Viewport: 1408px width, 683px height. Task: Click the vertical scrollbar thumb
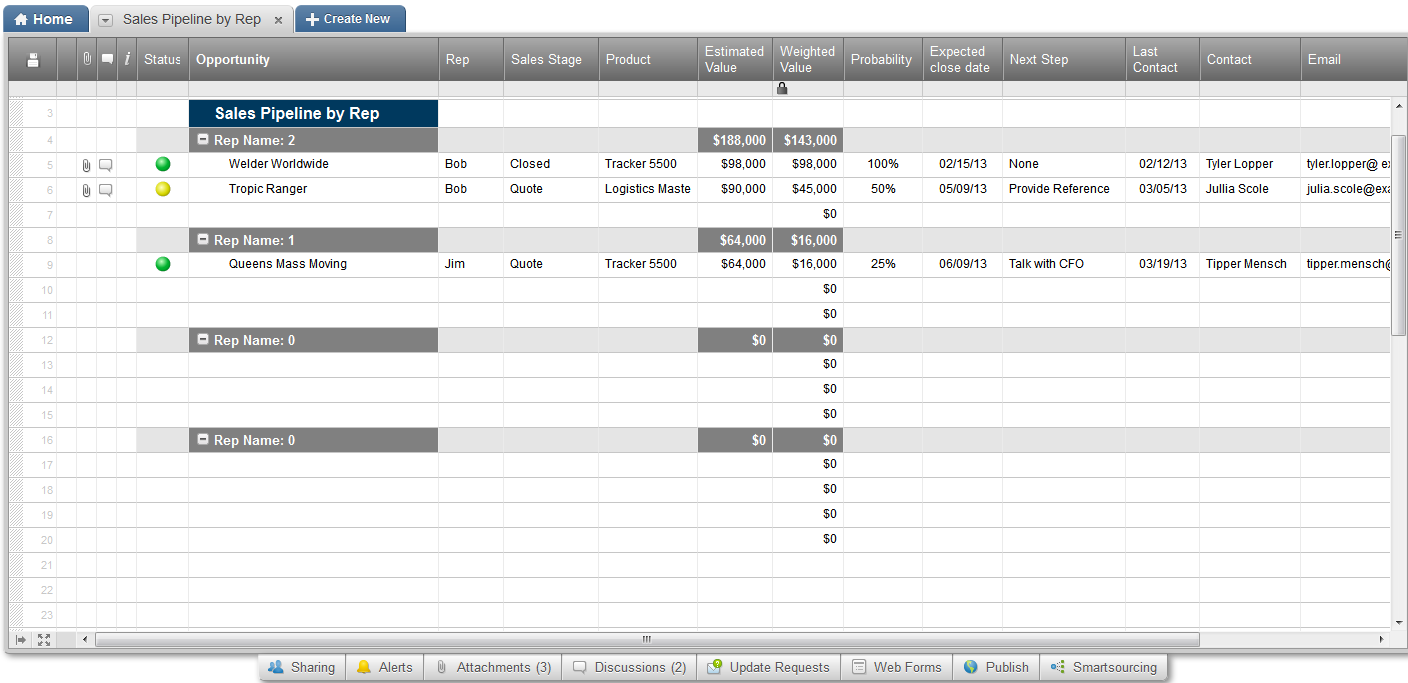(x=1399, y=236)
